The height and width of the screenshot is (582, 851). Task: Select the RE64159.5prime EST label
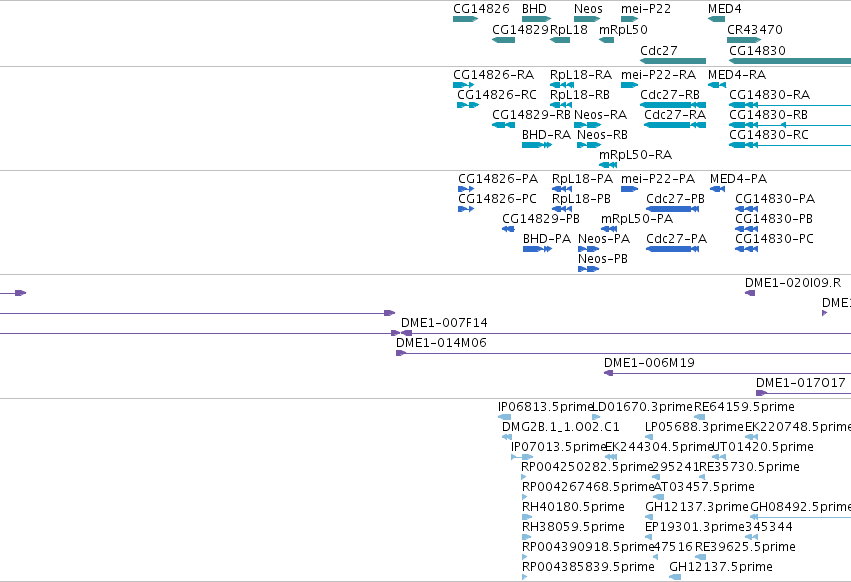pyautogui.click(x=745, y=407)
